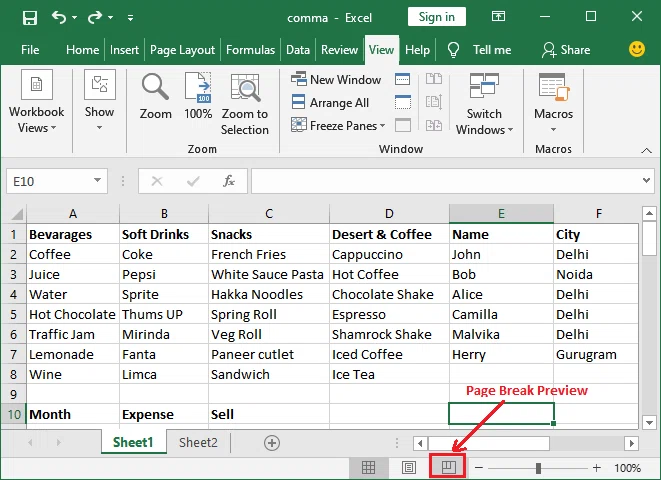Image resolution: width=661 pixels, height=480 pixels.
Task: Select the Gurugram cell
Action: tap(596, 354)
